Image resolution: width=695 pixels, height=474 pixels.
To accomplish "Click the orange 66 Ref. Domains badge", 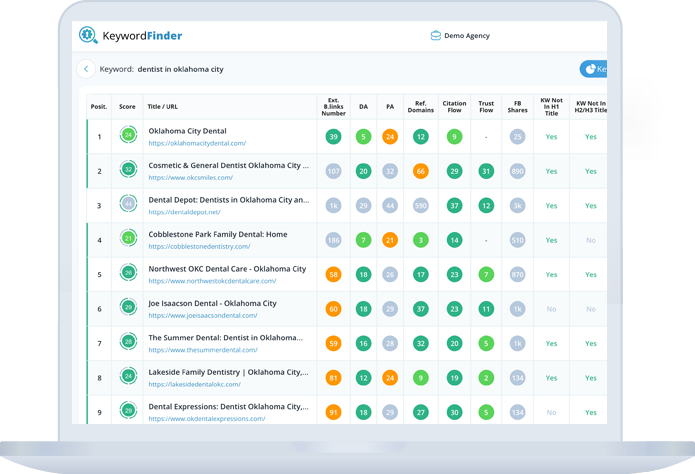I will [x=421, y=171].
